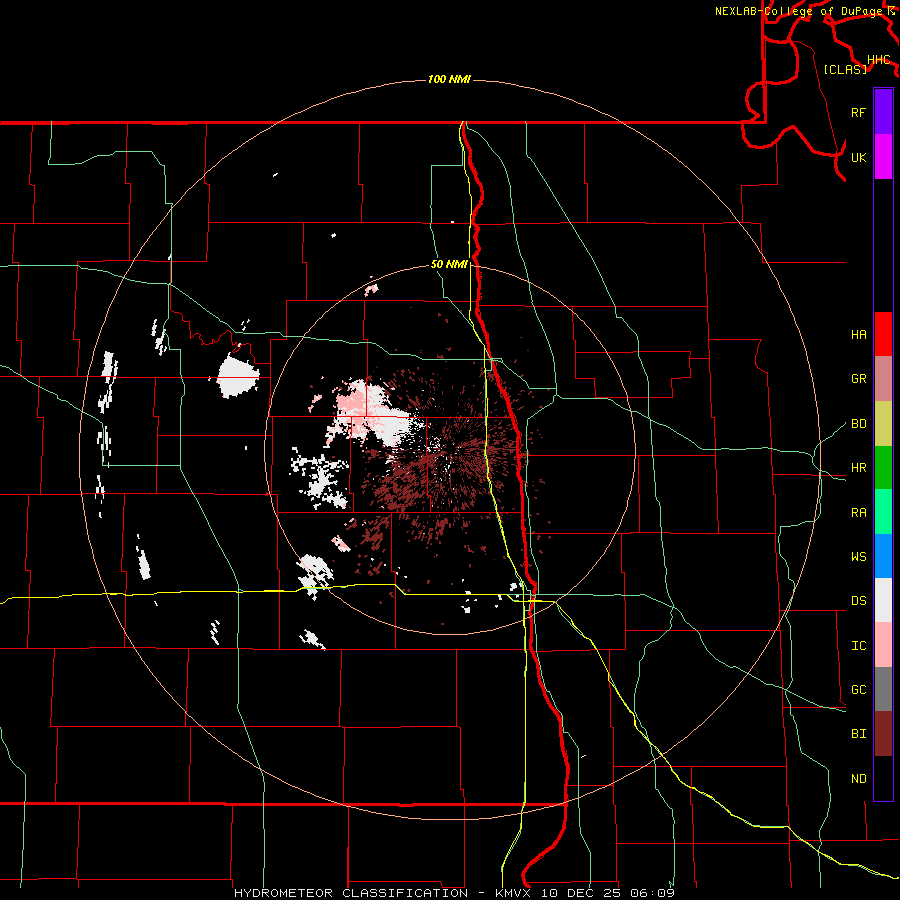Click the DS white legend swatch
The image size is (900, 900).
click(883, 600)
